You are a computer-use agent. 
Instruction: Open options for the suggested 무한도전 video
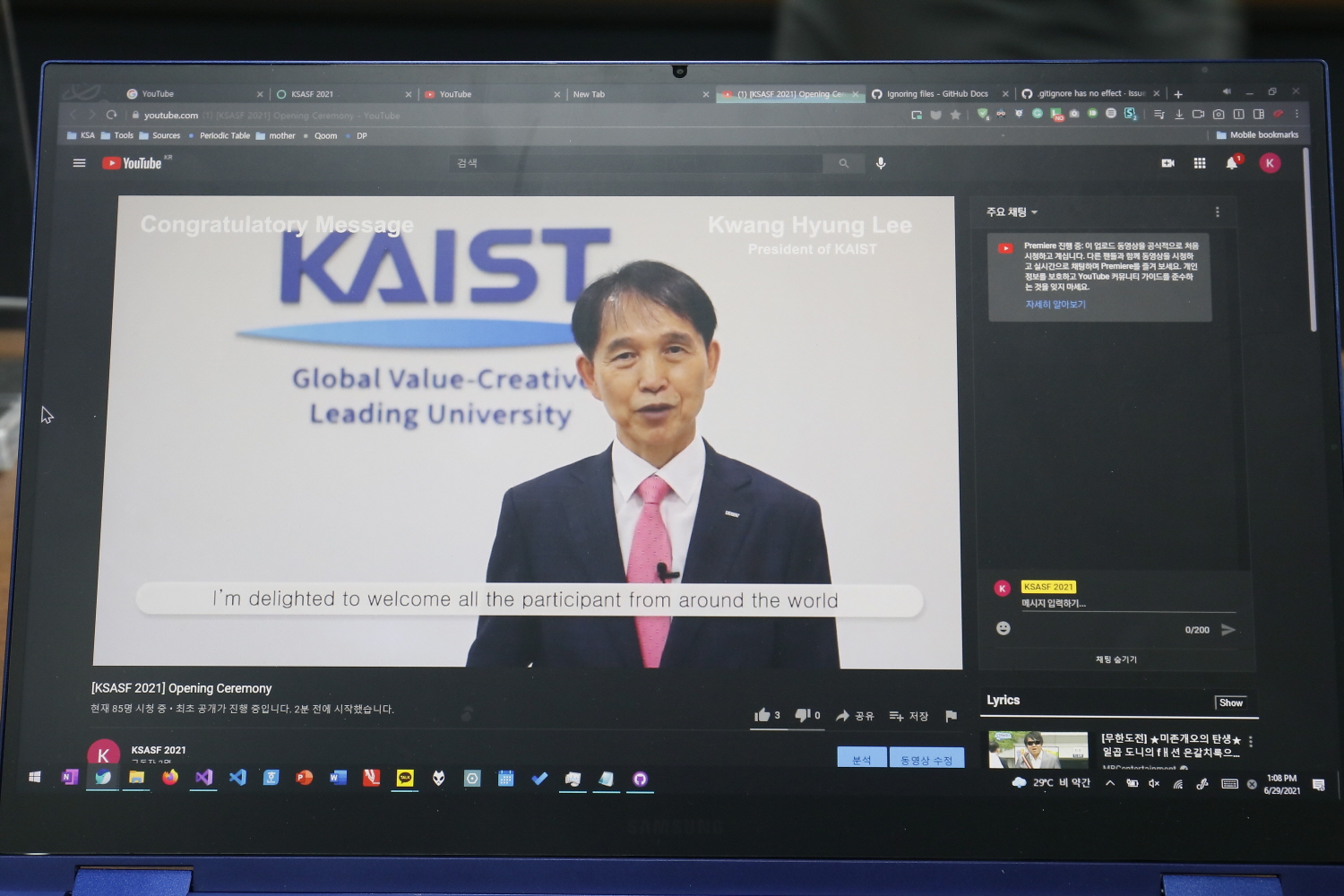click(1251, 742)
